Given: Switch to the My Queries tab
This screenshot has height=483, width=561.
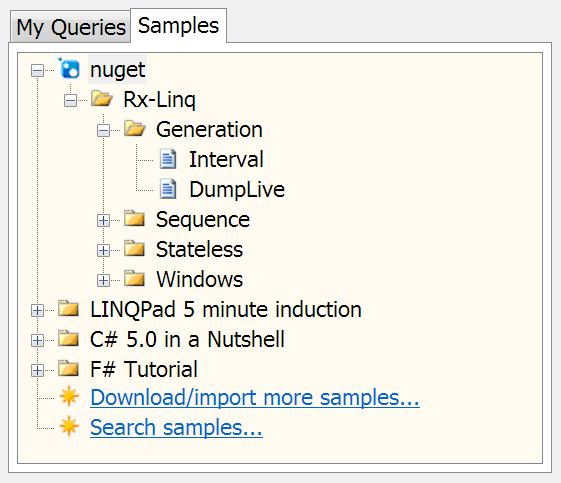Looking at the screenshot, I should click(x=70, y=27).
